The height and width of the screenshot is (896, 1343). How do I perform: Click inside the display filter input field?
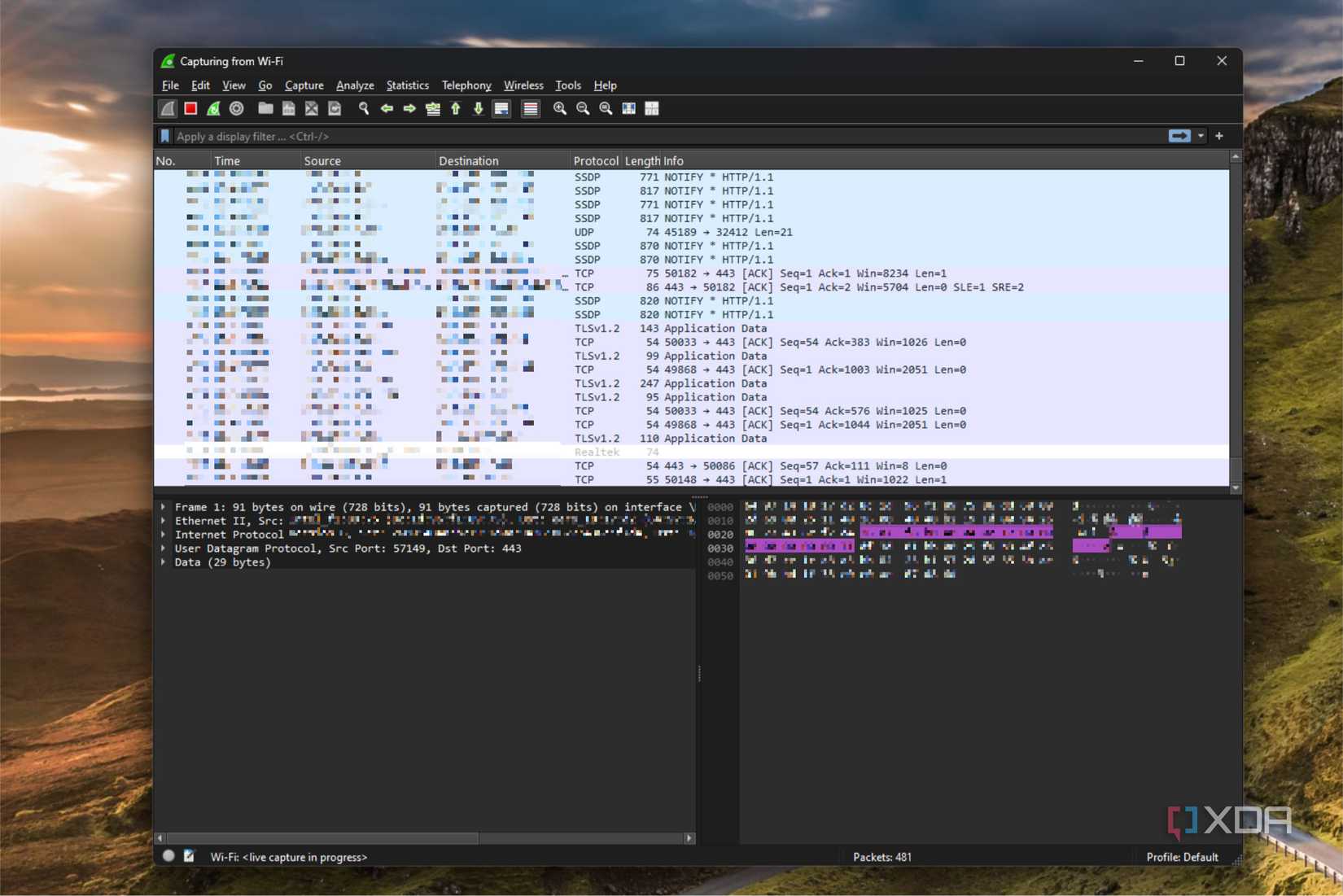click(x=570, y=136)
